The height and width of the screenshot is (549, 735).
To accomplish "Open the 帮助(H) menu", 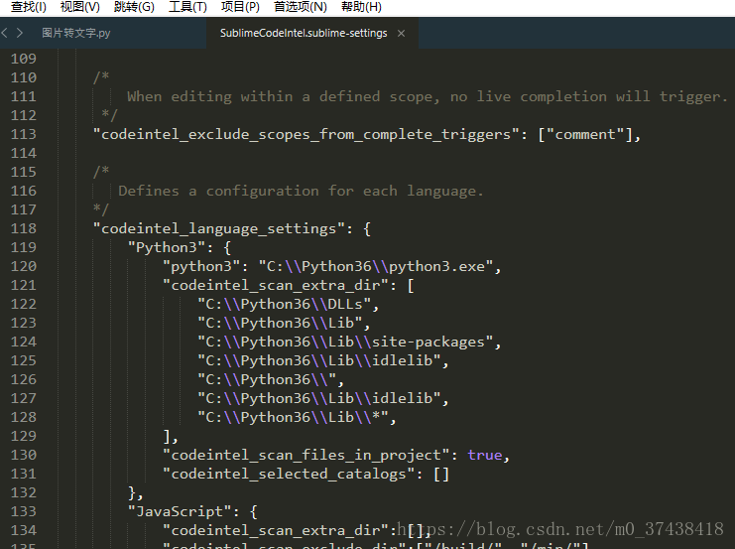I will [361, 7].
